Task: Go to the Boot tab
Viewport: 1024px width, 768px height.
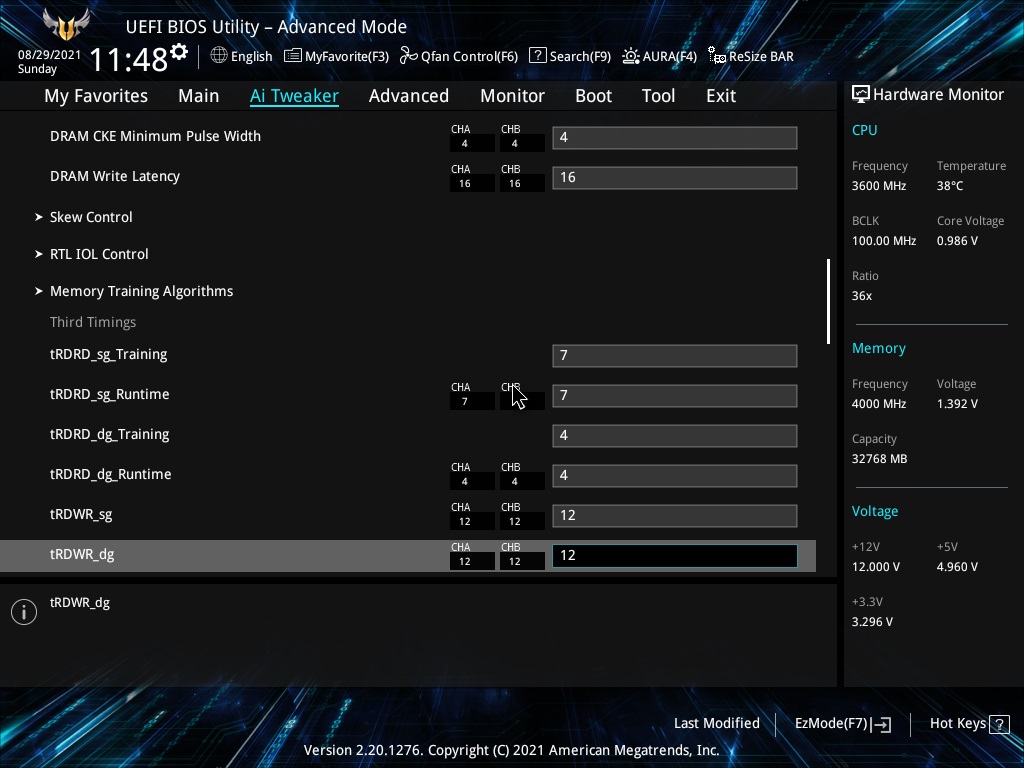Action: 594,96
